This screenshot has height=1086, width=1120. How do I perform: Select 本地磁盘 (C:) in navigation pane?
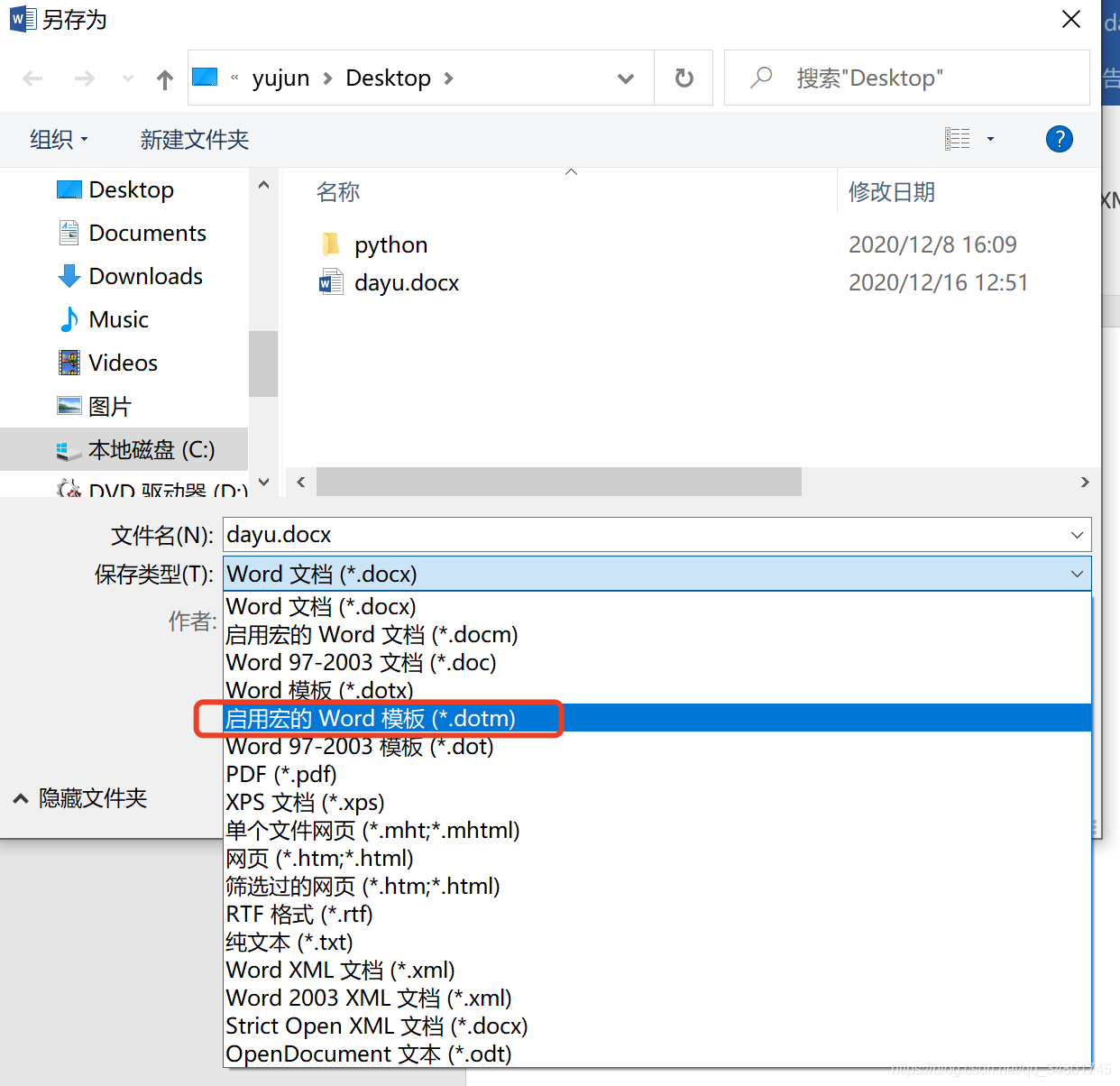[124, 449]
